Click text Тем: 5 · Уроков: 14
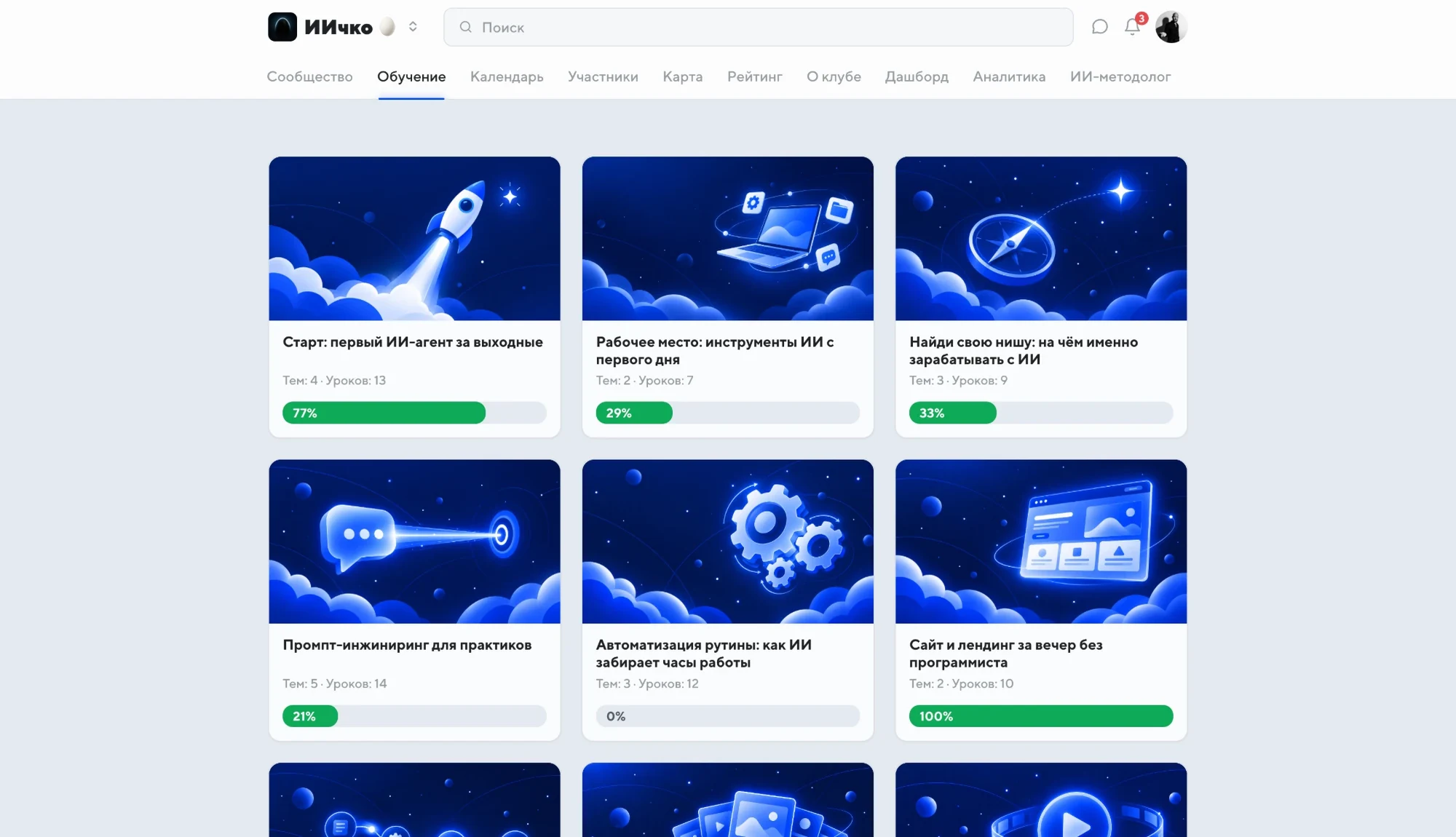This screenshot has height=837, width=1456. click(x=335, y=683)
